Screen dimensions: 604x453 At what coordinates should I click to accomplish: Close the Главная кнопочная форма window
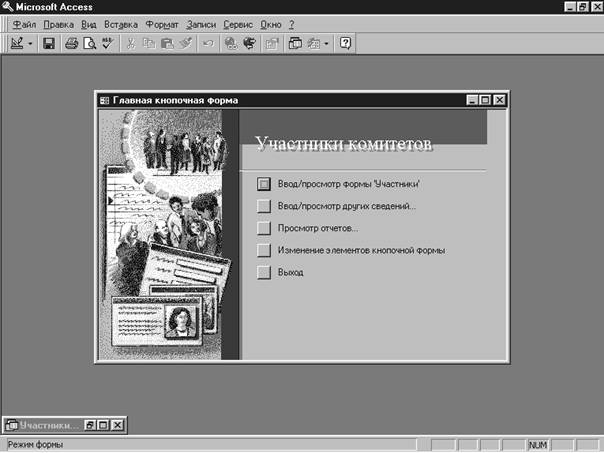coord(499,101)
